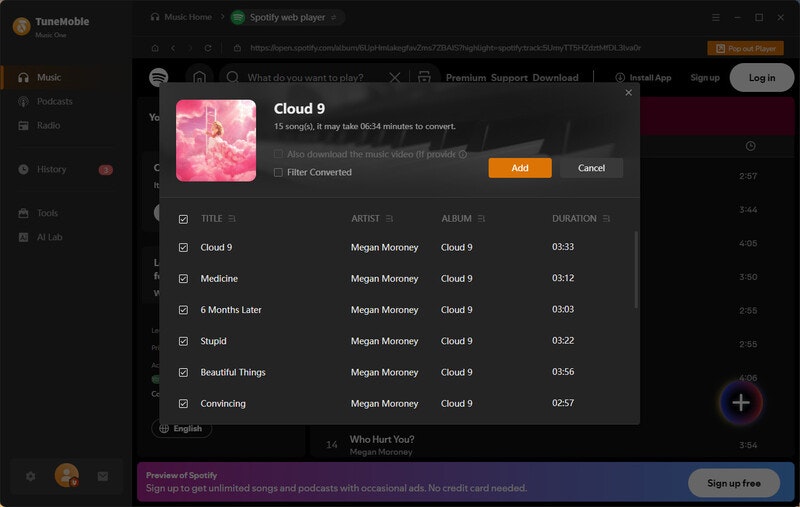
Task: Click the clock duration header icon
Action: click(x=750, y=146)
